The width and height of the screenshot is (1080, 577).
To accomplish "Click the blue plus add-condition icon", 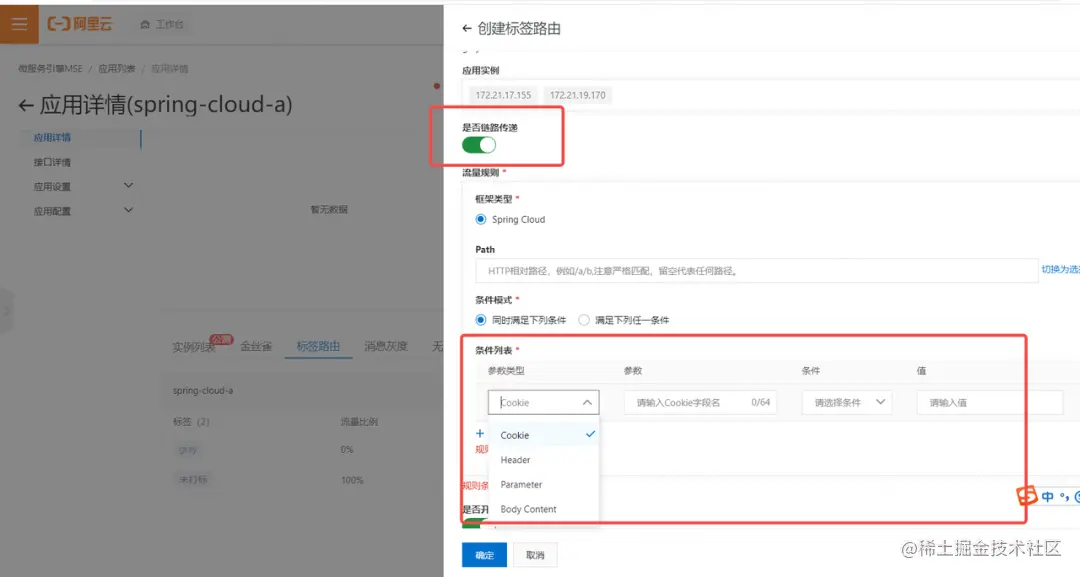I will coord(480,434).
